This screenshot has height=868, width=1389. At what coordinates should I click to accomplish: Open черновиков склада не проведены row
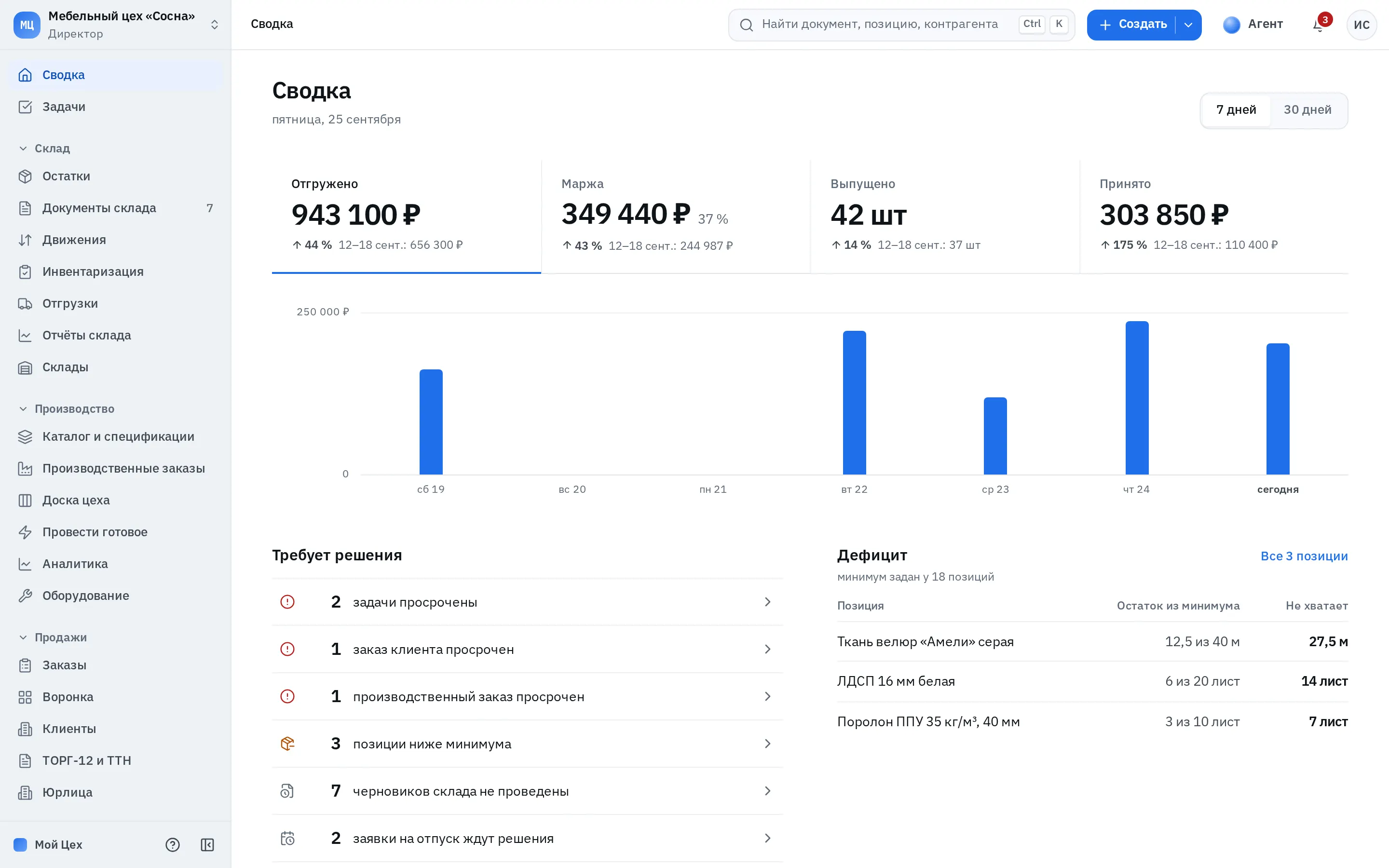[527, 791]
